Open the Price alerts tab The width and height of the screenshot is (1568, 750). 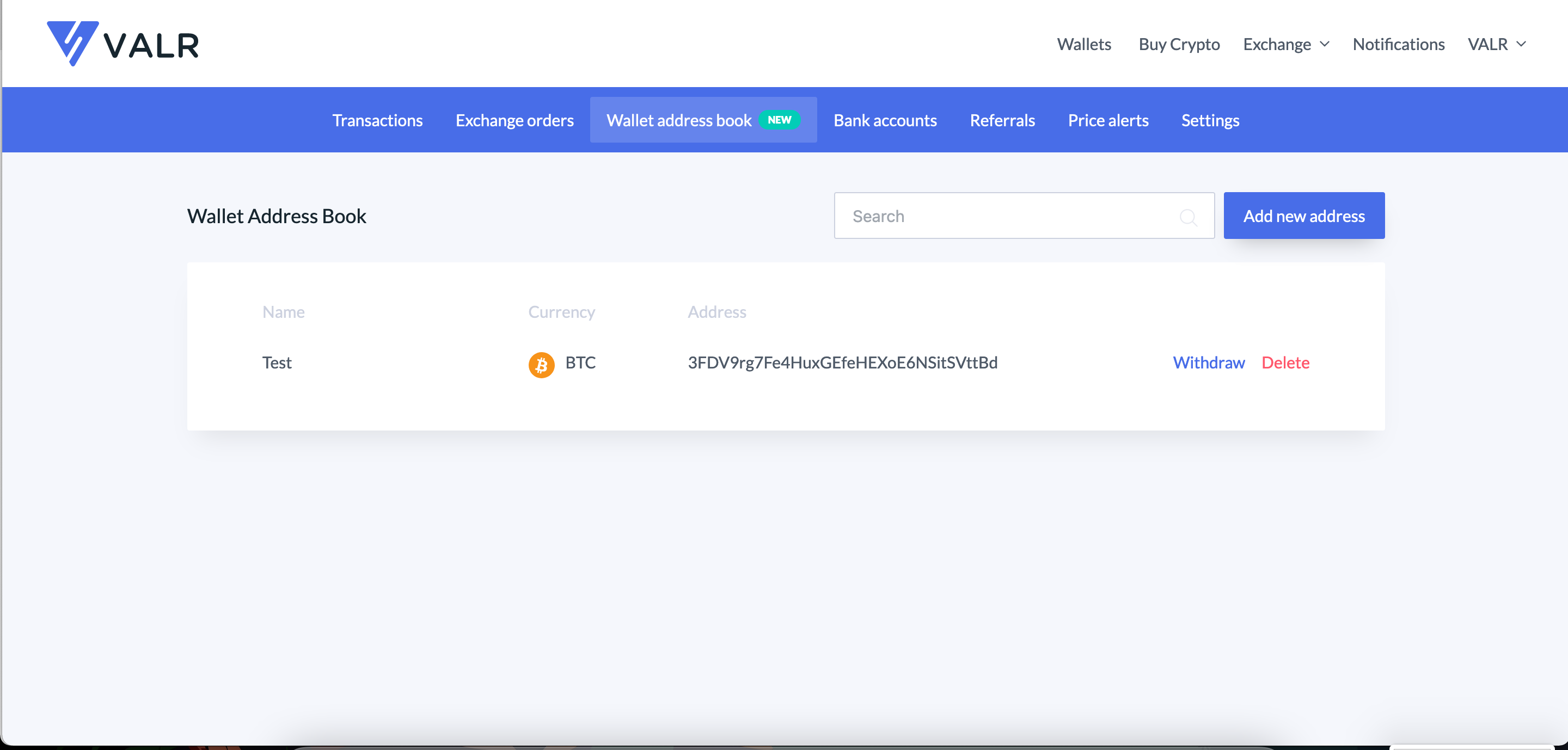pos(1108,120)
